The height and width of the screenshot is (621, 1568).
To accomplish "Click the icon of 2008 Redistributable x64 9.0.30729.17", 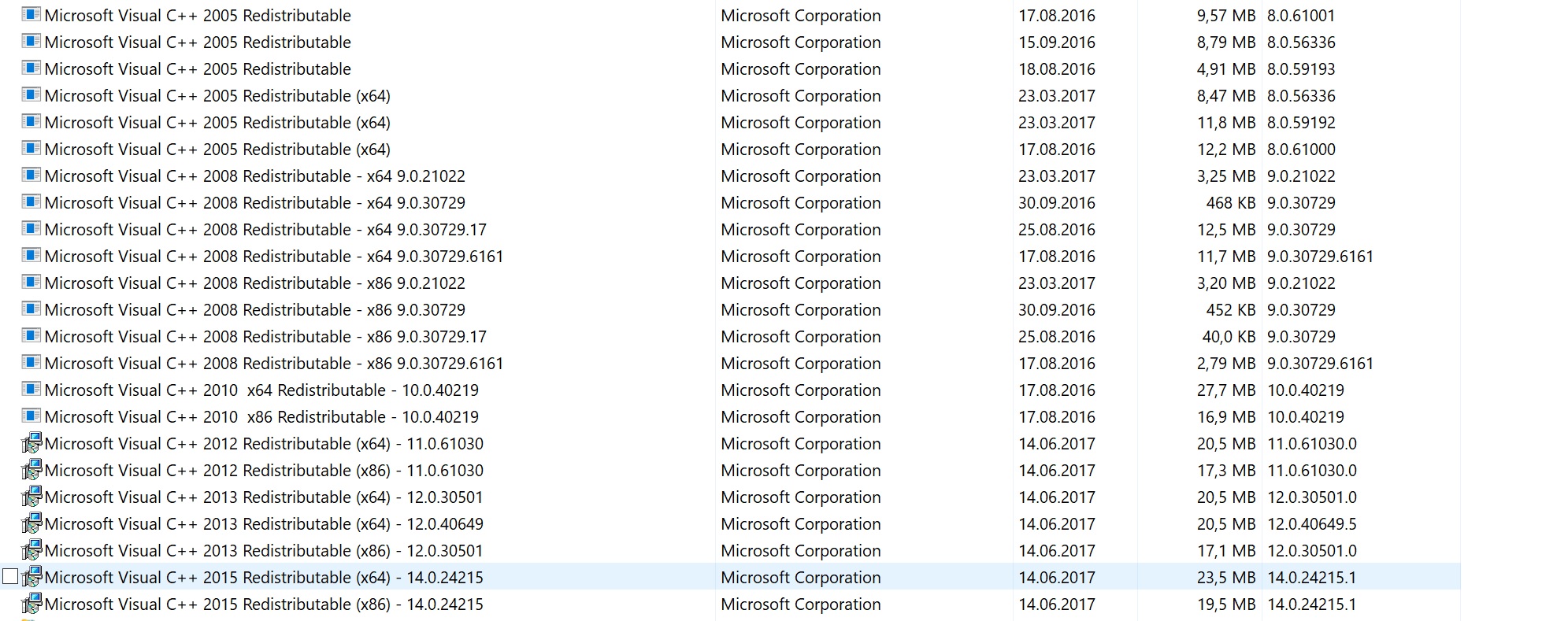I will (x=32, y=228).
